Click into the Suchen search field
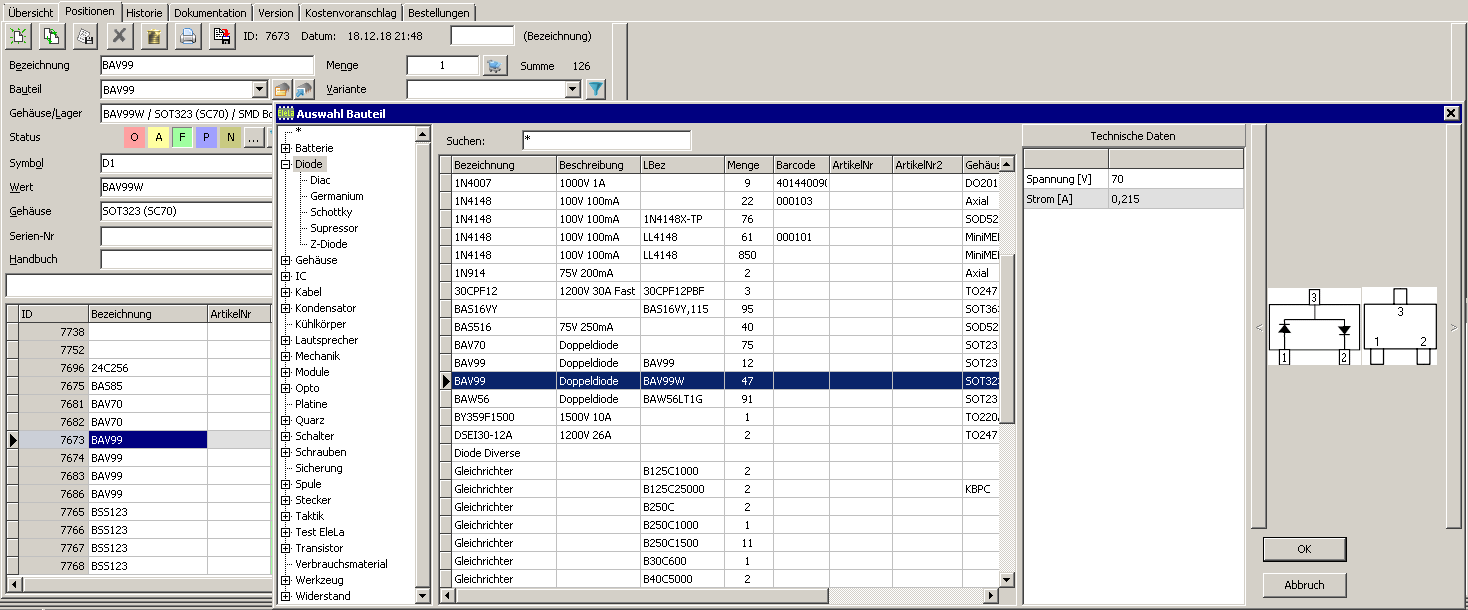Viewport: 1468px width, 610px height. pyautogui.click(x=606, y=140)
